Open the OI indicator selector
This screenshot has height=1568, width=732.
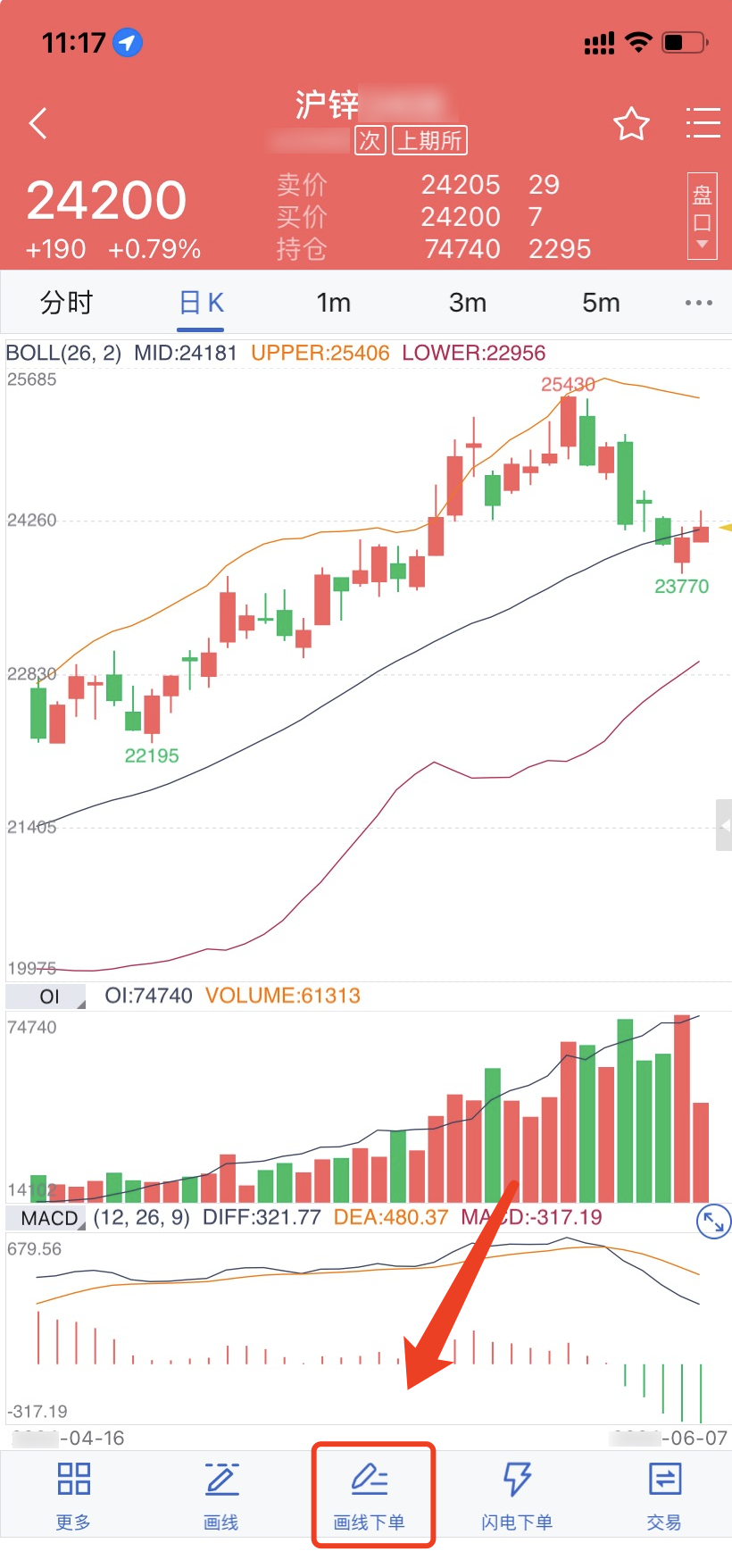(47, 997)
